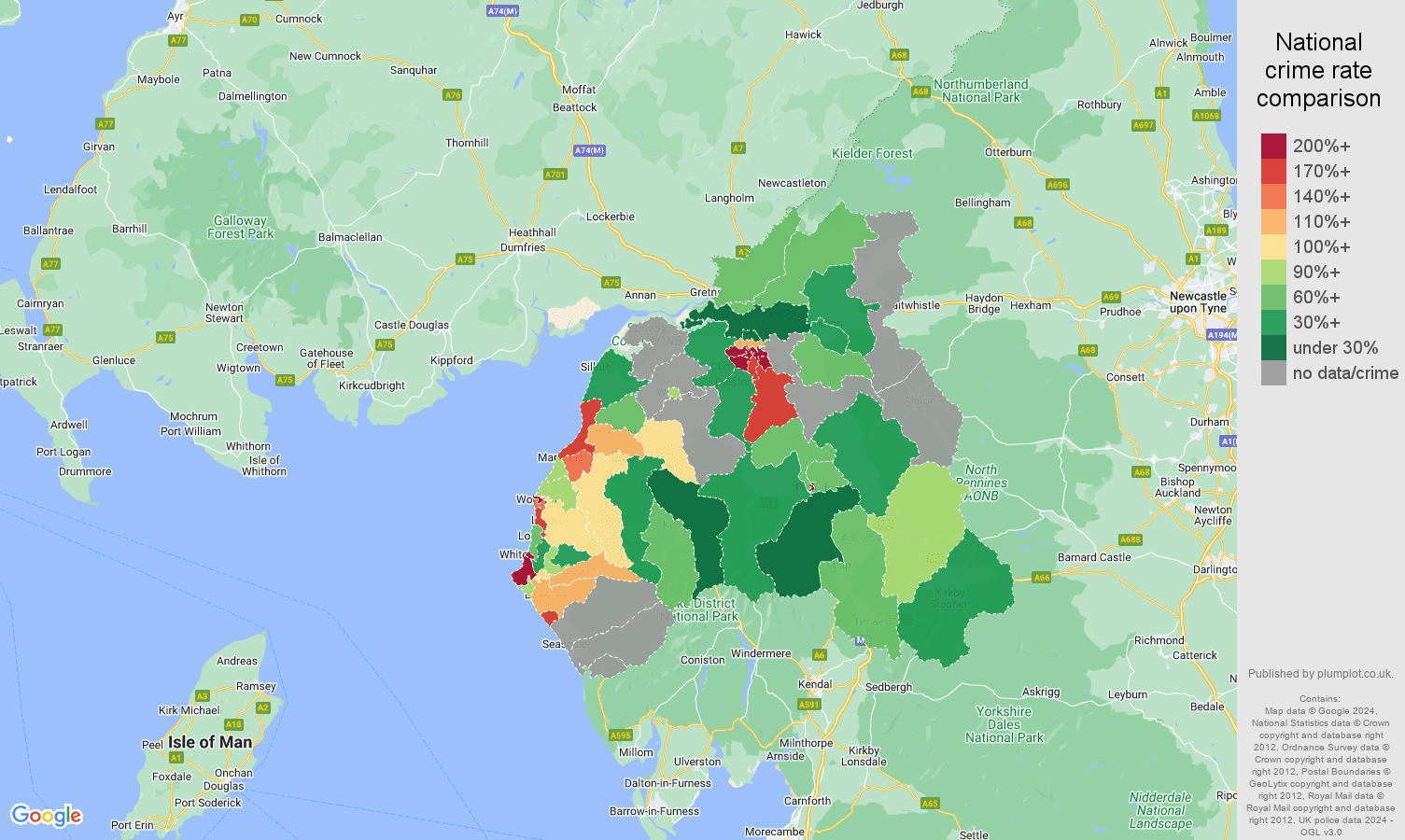Screen dimensions: 1405x840
Task: Click the Haydon Bridge label
Action: [x=984, y=303]
